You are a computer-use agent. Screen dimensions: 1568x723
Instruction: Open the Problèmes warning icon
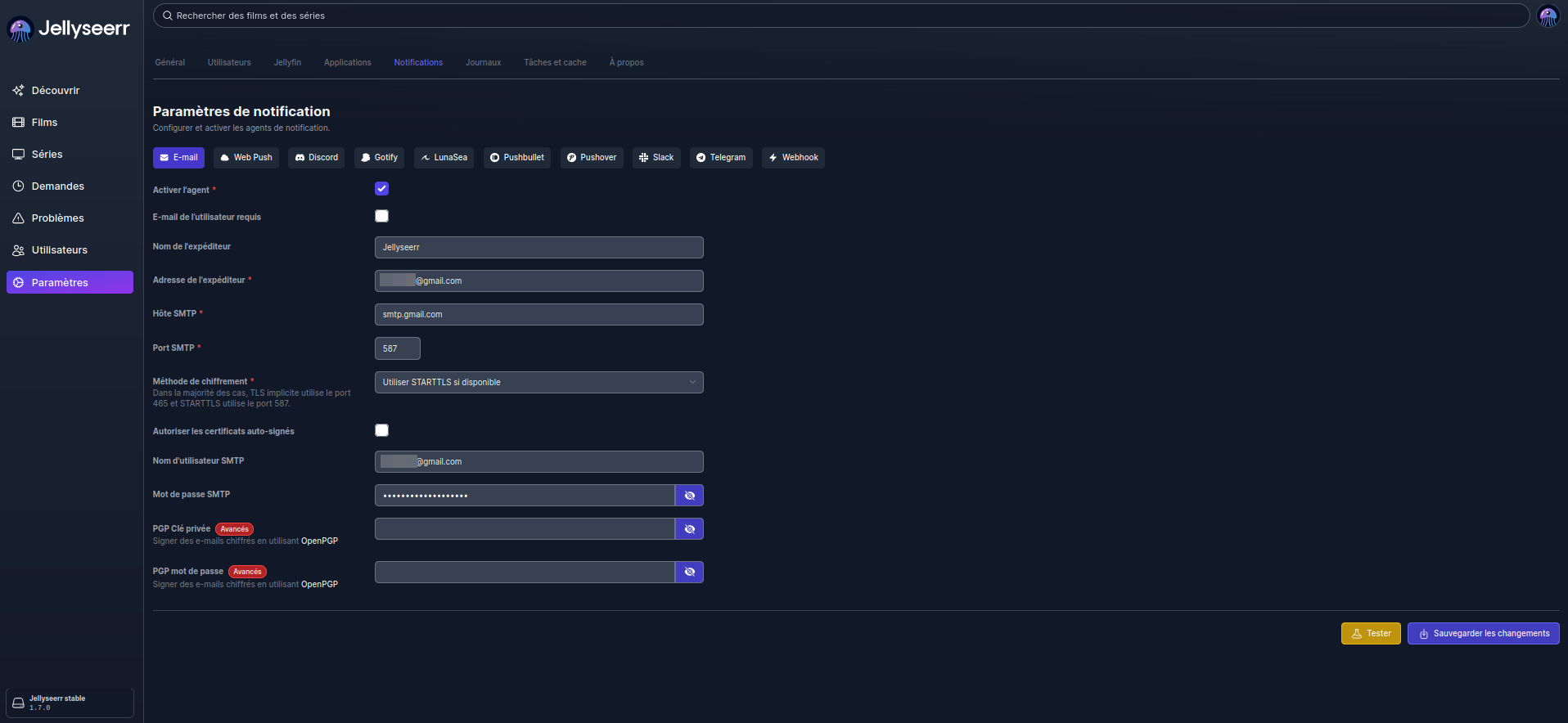tap(18, 218)
